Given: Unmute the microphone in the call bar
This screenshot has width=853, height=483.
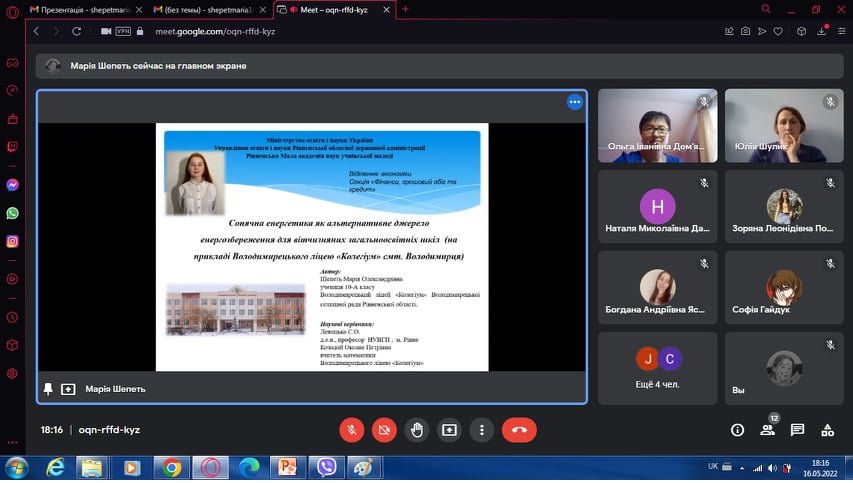Looking at the screenshot, I should [x=351, y=430].
